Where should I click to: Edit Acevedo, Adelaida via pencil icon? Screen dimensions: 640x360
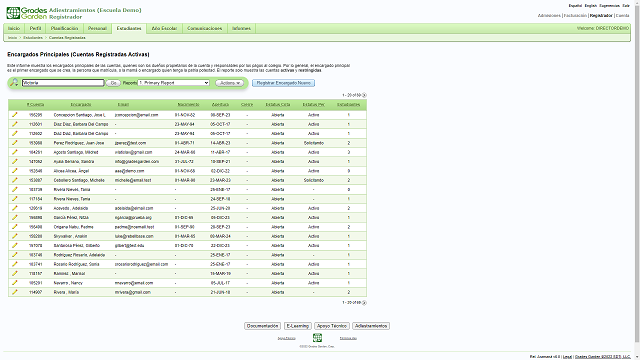15,208
